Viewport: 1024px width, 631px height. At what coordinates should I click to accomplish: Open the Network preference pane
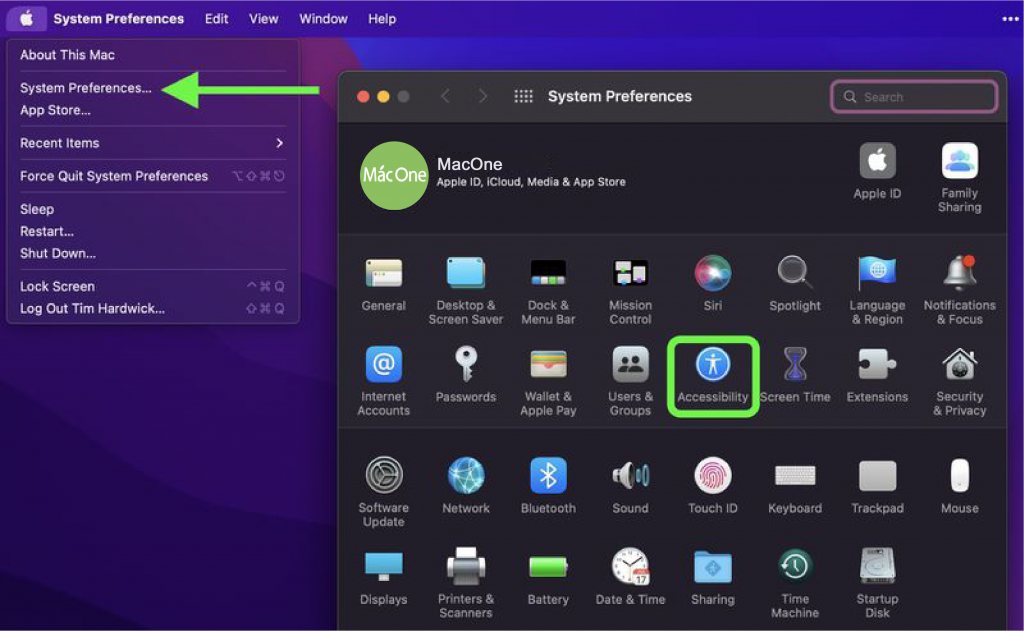[x=466, y=486]
